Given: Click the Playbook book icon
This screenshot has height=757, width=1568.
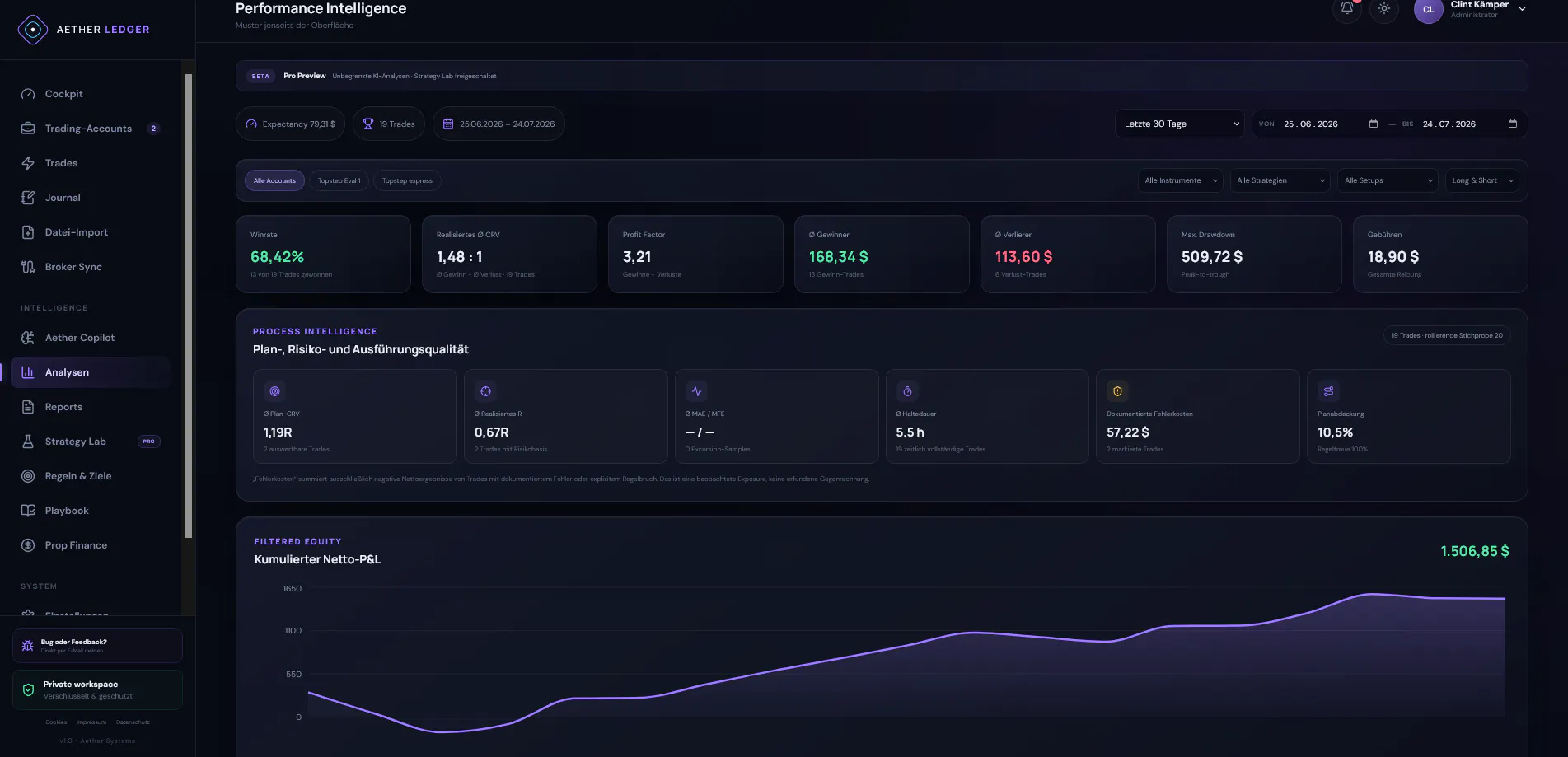Looking at the screenshot, I should point(28,511).
